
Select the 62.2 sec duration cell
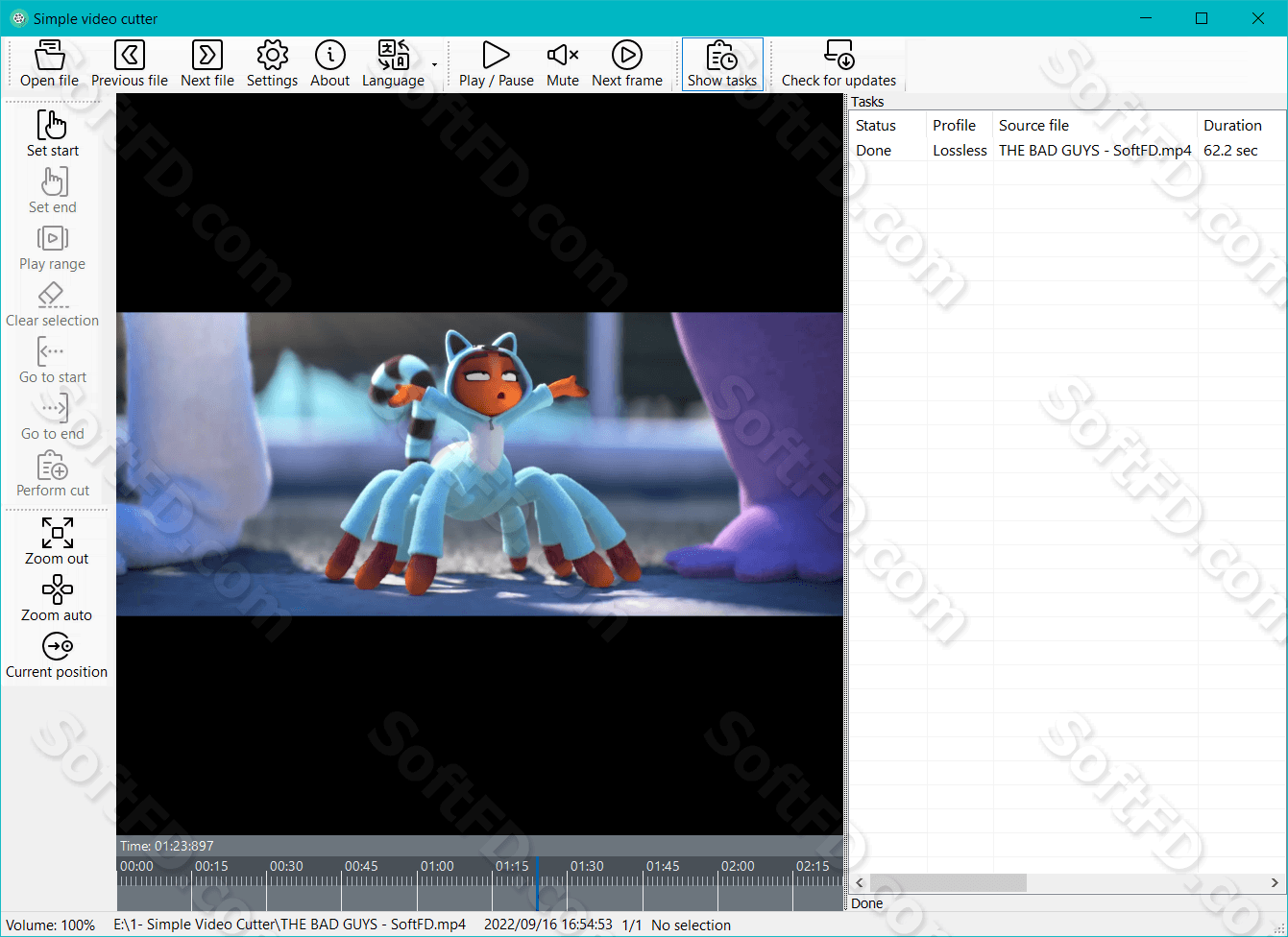point(1230,151)
